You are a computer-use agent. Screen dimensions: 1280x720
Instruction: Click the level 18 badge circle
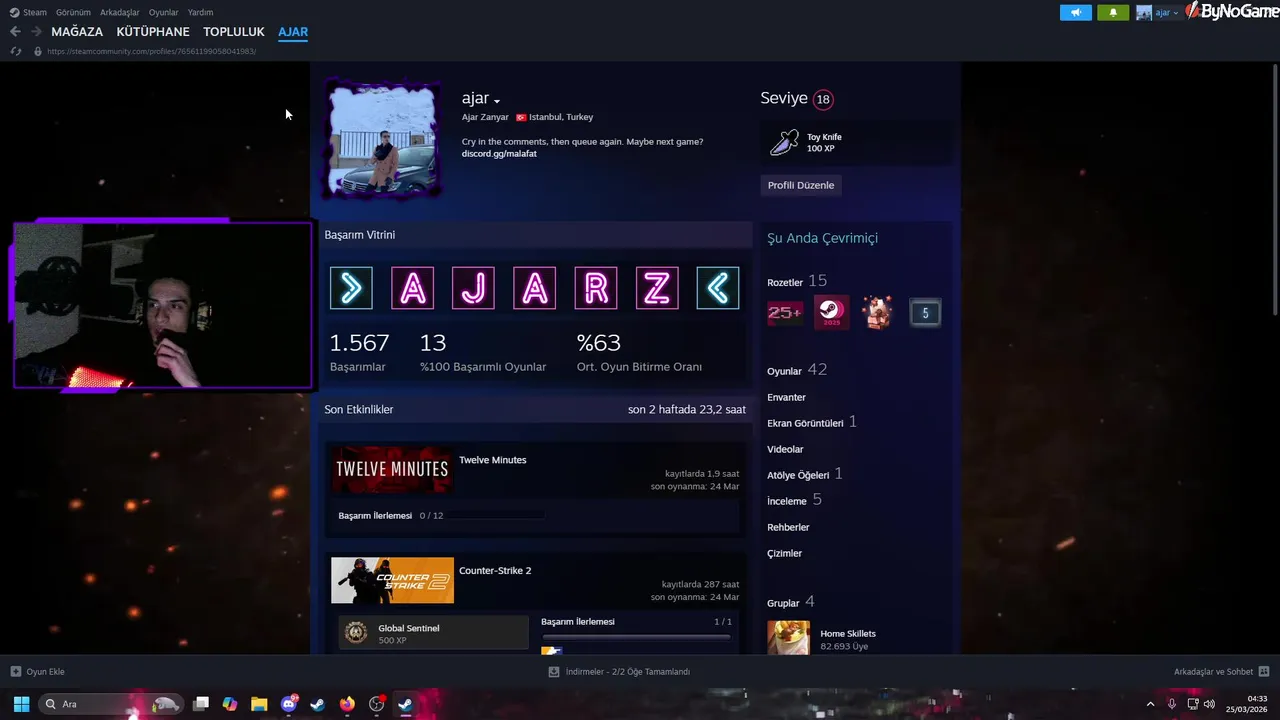coord(823,99)
